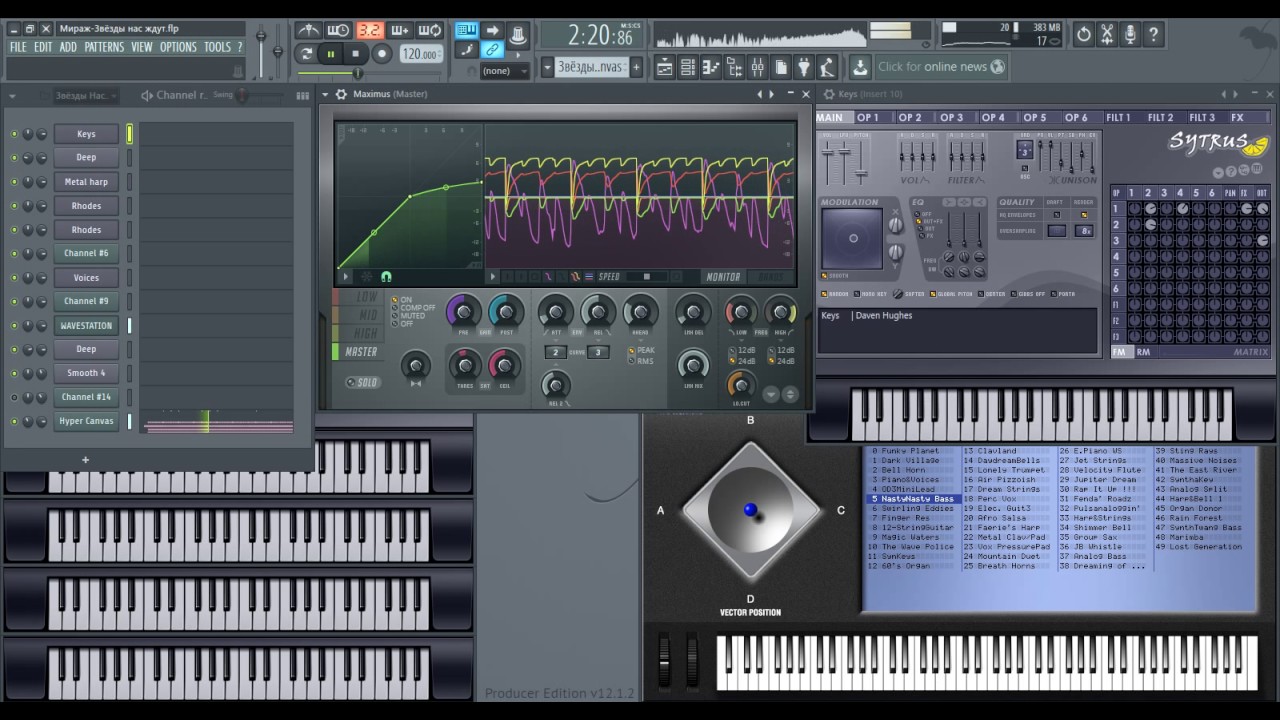Toggle the 3.2 countdown before recording

coord(370,31)
